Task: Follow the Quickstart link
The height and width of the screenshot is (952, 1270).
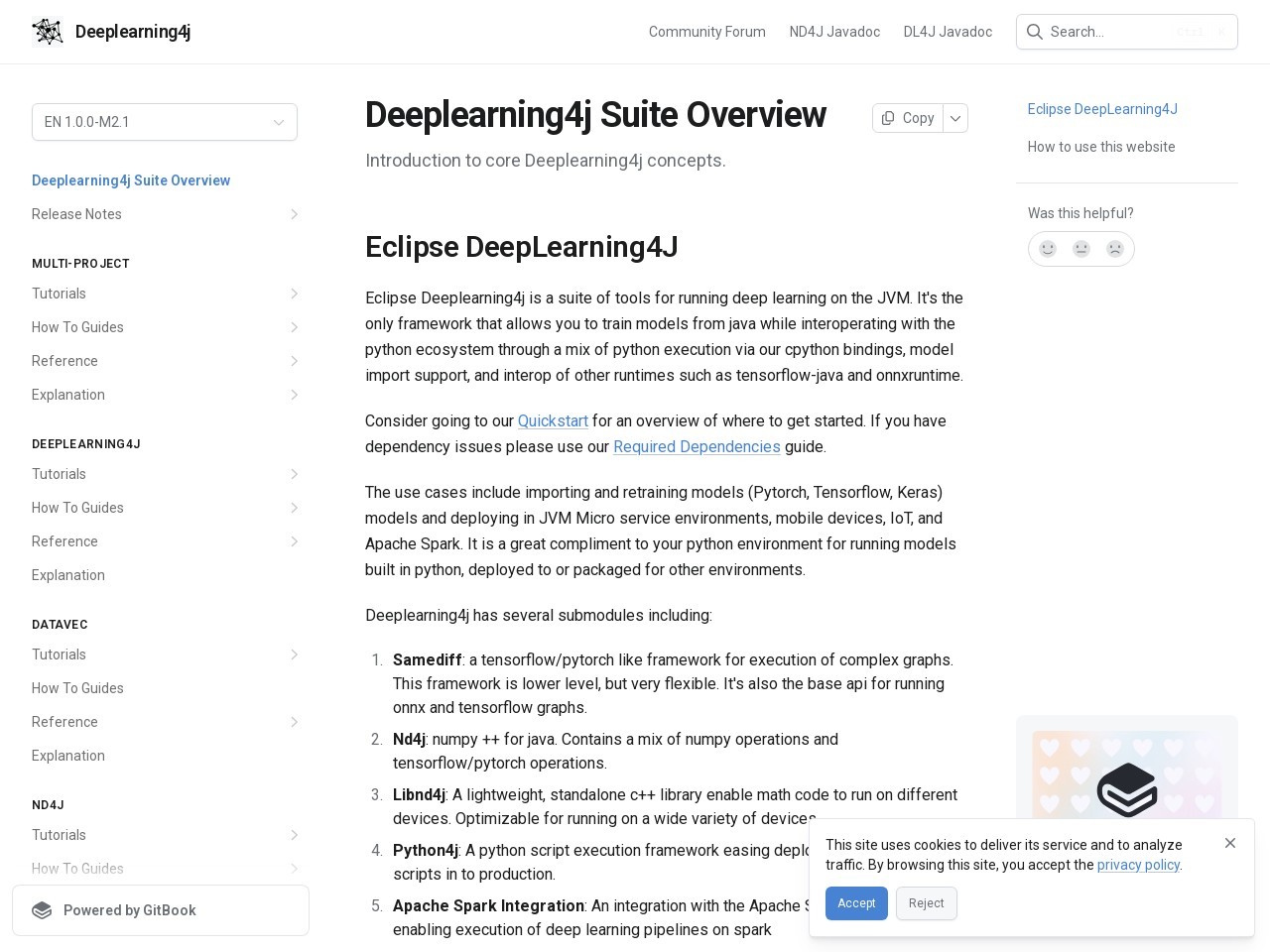Action: point(553,420)
